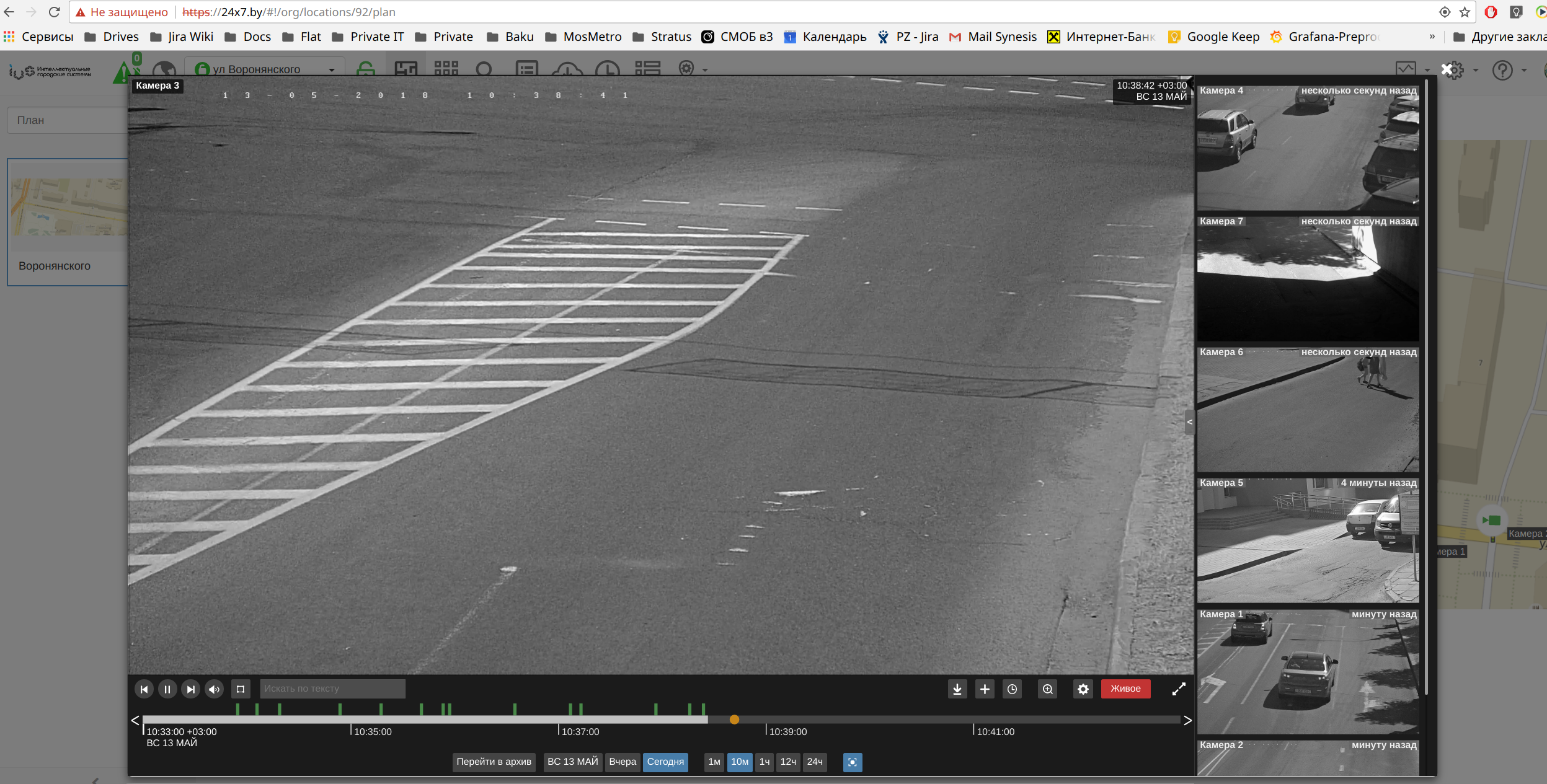This screenshot has height=784, width=1547.
Task: Toggle the blue center-on-playhead button
Action: point(853,762)
